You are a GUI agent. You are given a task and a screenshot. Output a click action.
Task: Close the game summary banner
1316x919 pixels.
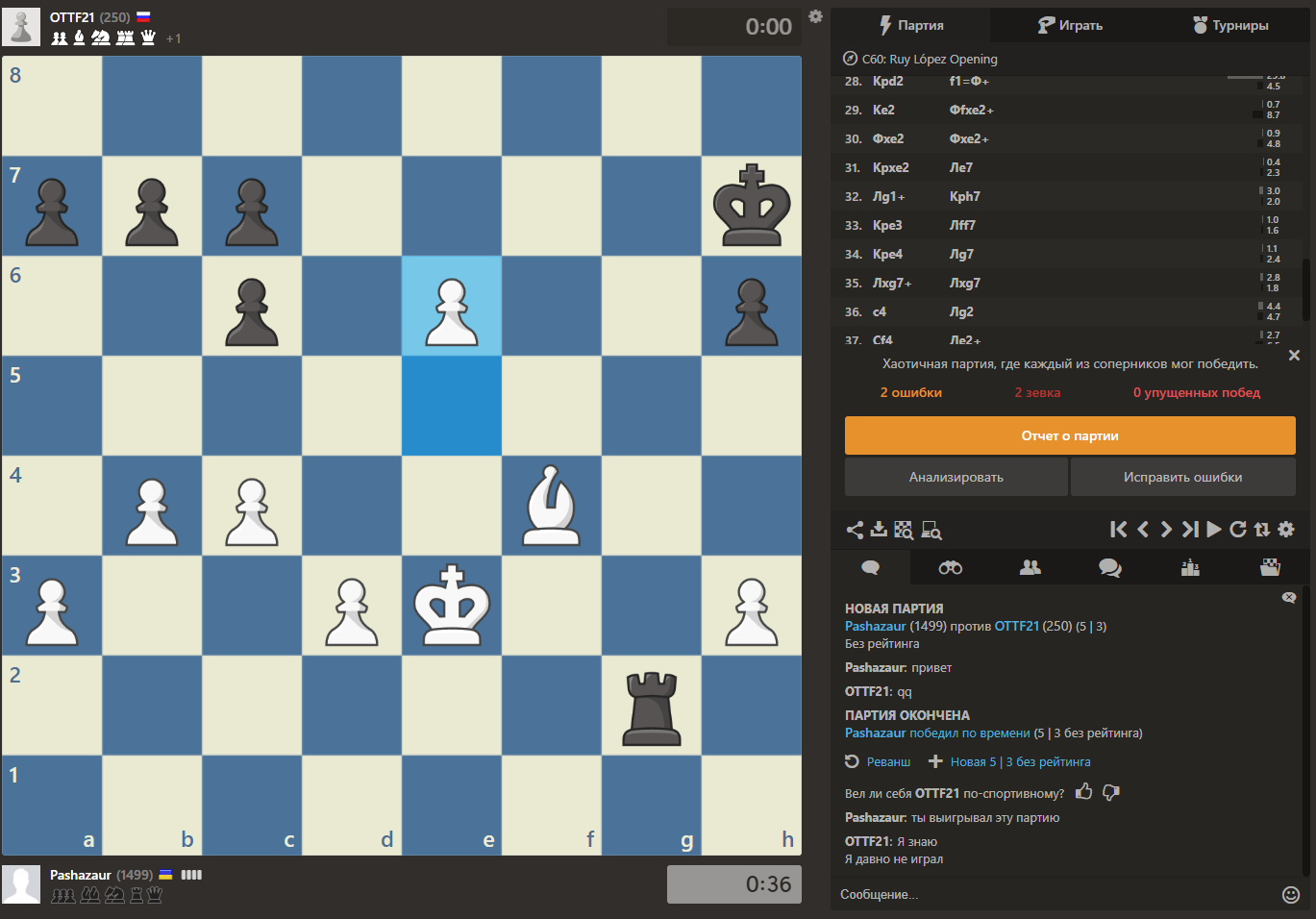[x=1294, y=356]
